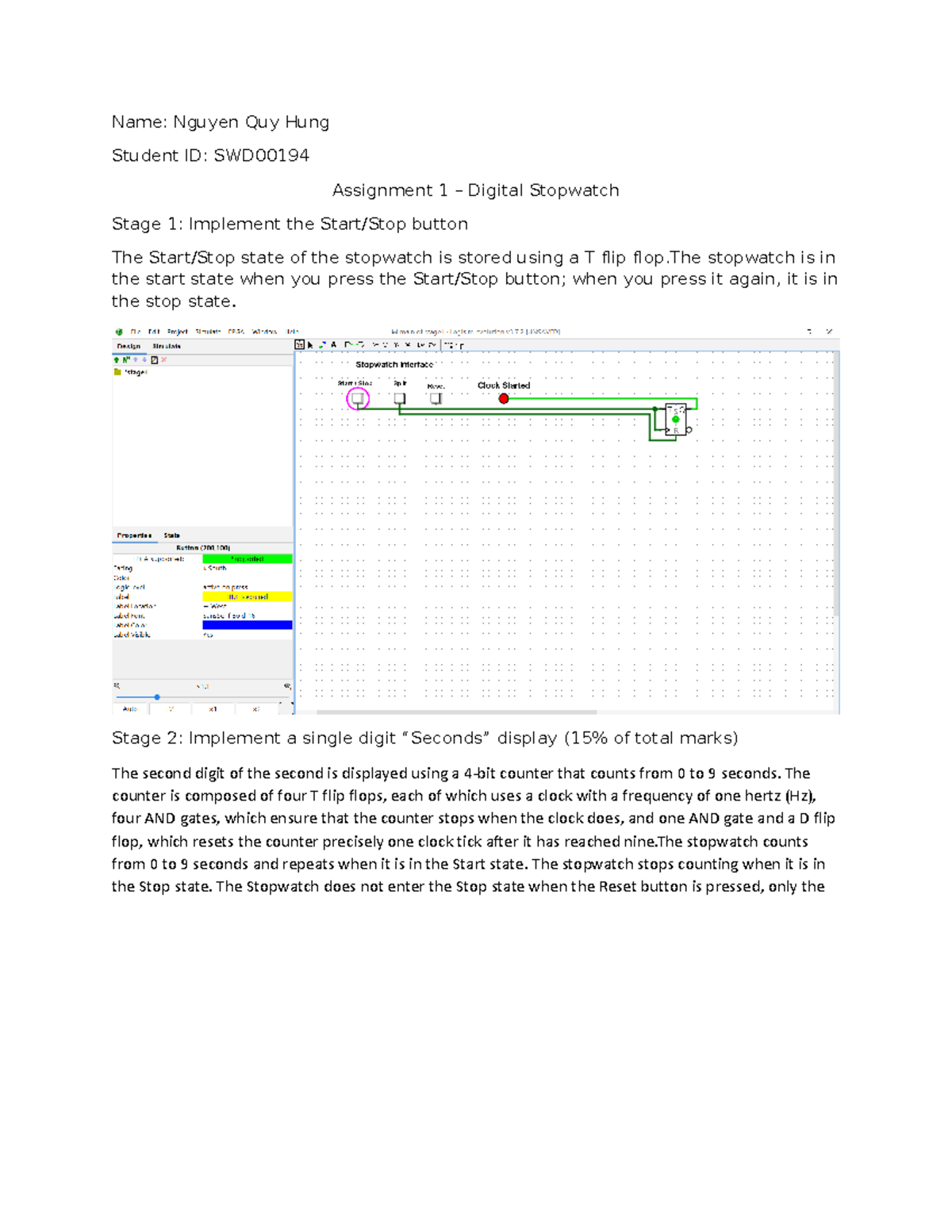This screenshot has width=952, height=1232.
Task: Select the Text tool
Action: 333,344
